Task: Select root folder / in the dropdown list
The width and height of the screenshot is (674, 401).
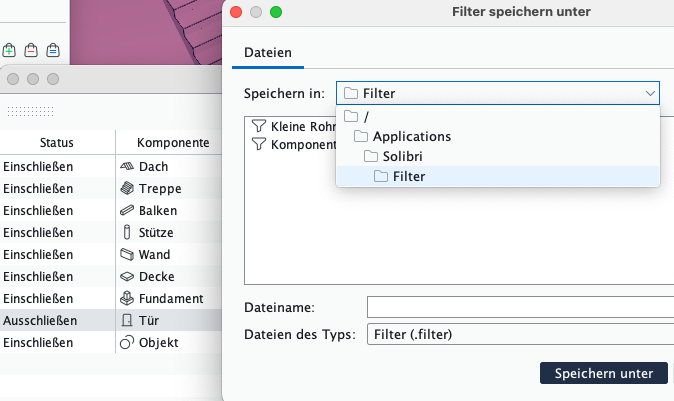Action: coord(498,116)
